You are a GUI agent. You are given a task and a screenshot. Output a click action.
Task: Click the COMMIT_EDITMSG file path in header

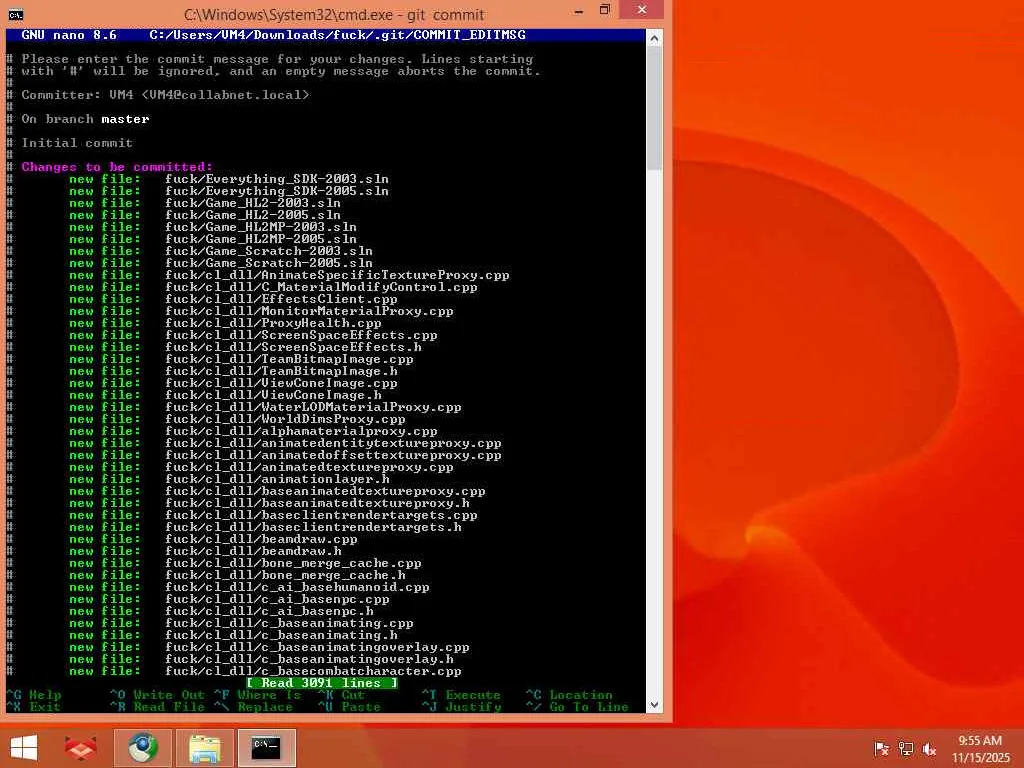pos(338,35)
